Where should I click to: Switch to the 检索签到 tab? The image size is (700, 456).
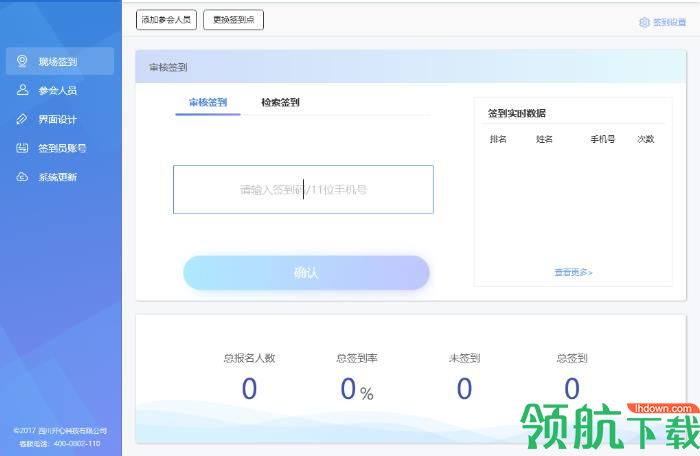coord(280,102)
